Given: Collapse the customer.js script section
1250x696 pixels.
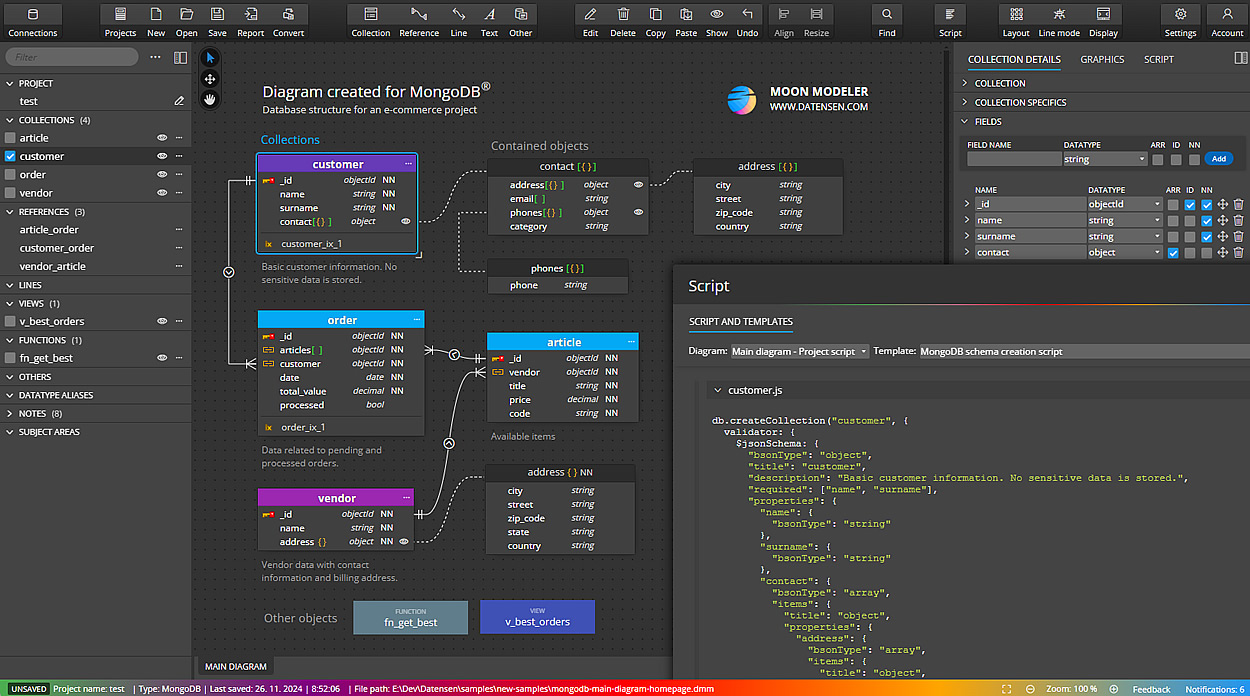Looking at the screenshot, I should (717, 390).
